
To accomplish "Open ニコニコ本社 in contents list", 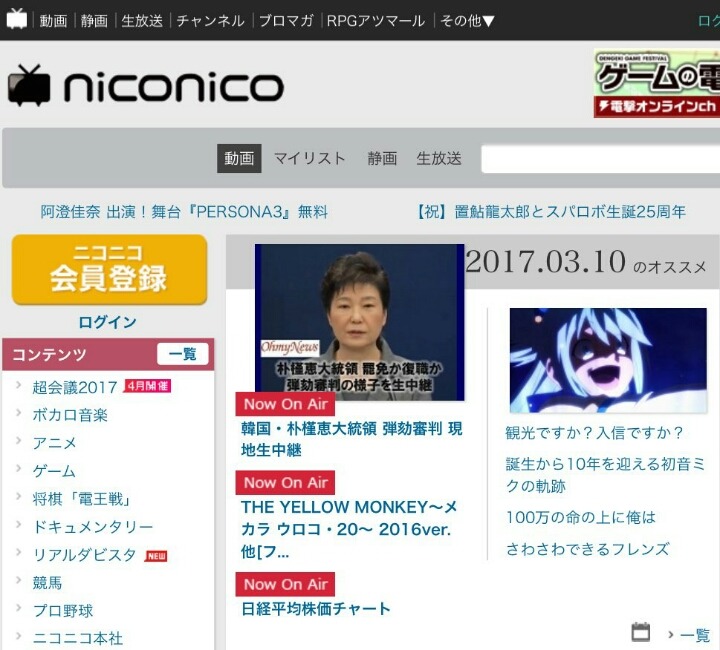I will pyautogui.click(x=78, y=639).
